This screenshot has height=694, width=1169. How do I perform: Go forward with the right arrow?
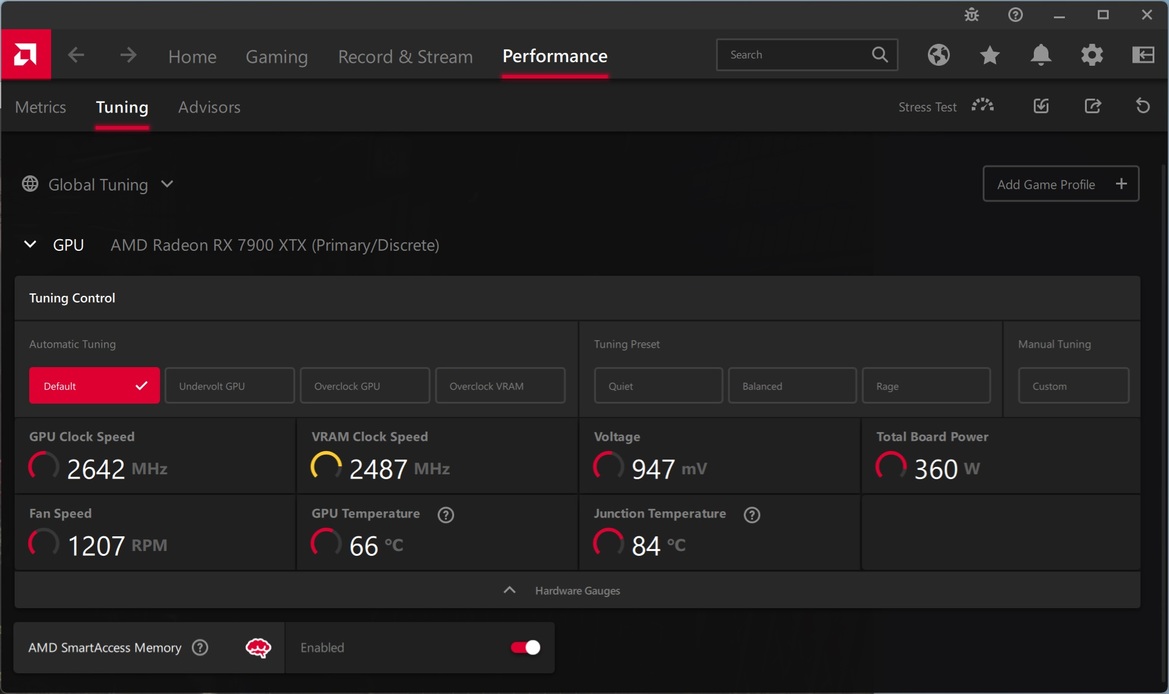(128, 54)
